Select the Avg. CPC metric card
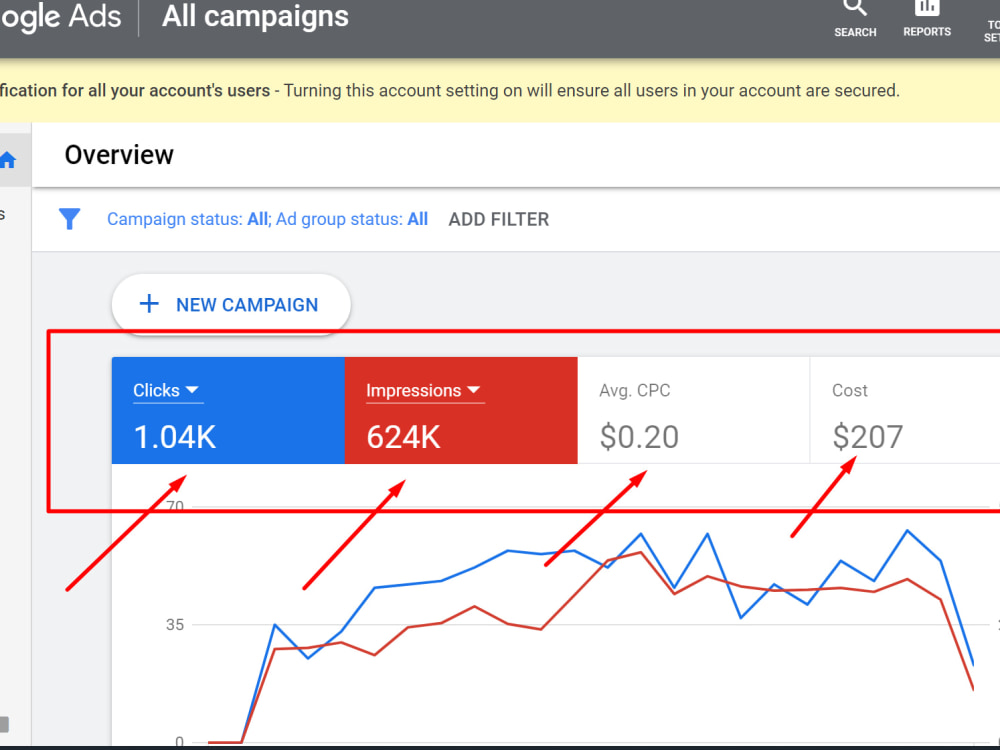This screenshot has height=750, width=1000. (x=693, y=410)
